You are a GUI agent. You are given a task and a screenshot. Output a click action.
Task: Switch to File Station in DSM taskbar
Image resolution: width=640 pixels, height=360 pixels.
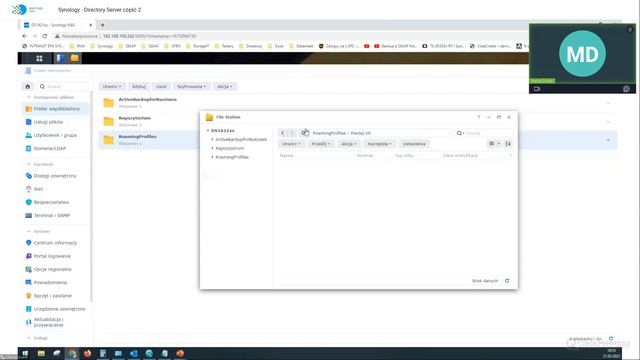75,58
